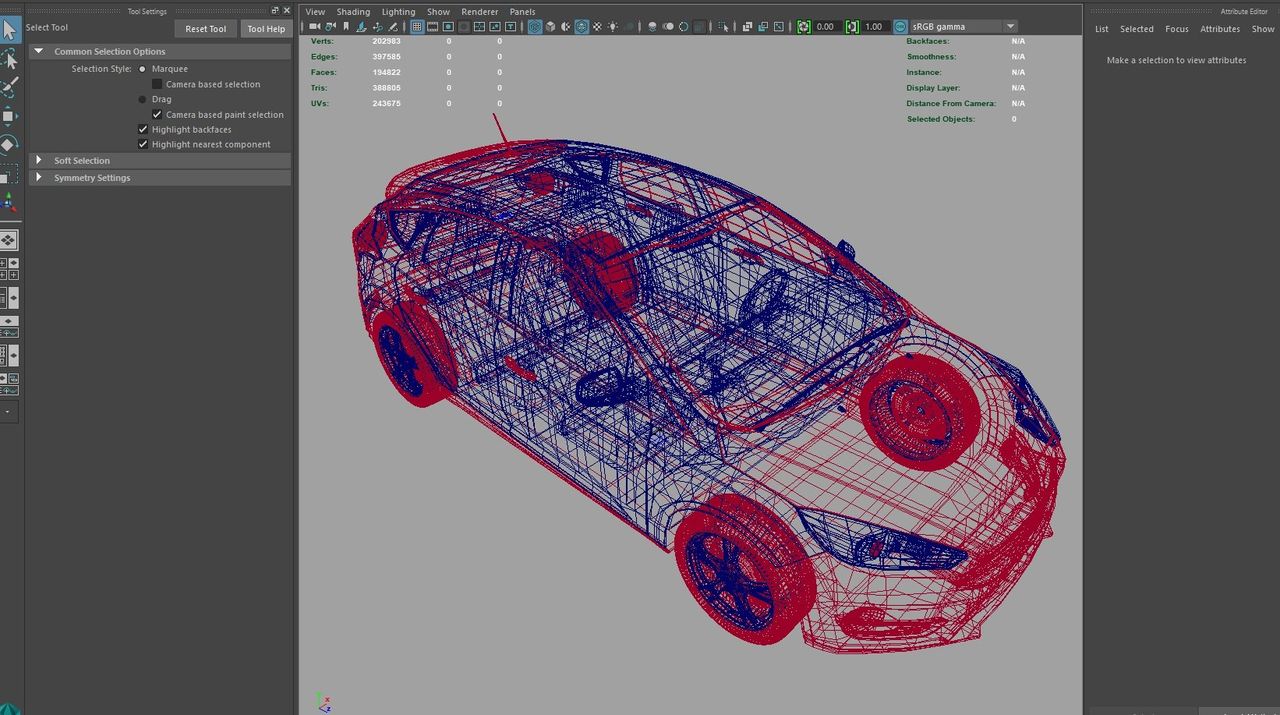Image resolution: width=1280 pixels, height=715 pixels.
Task: Activate the Move tool icon
Action: point(9,116)
